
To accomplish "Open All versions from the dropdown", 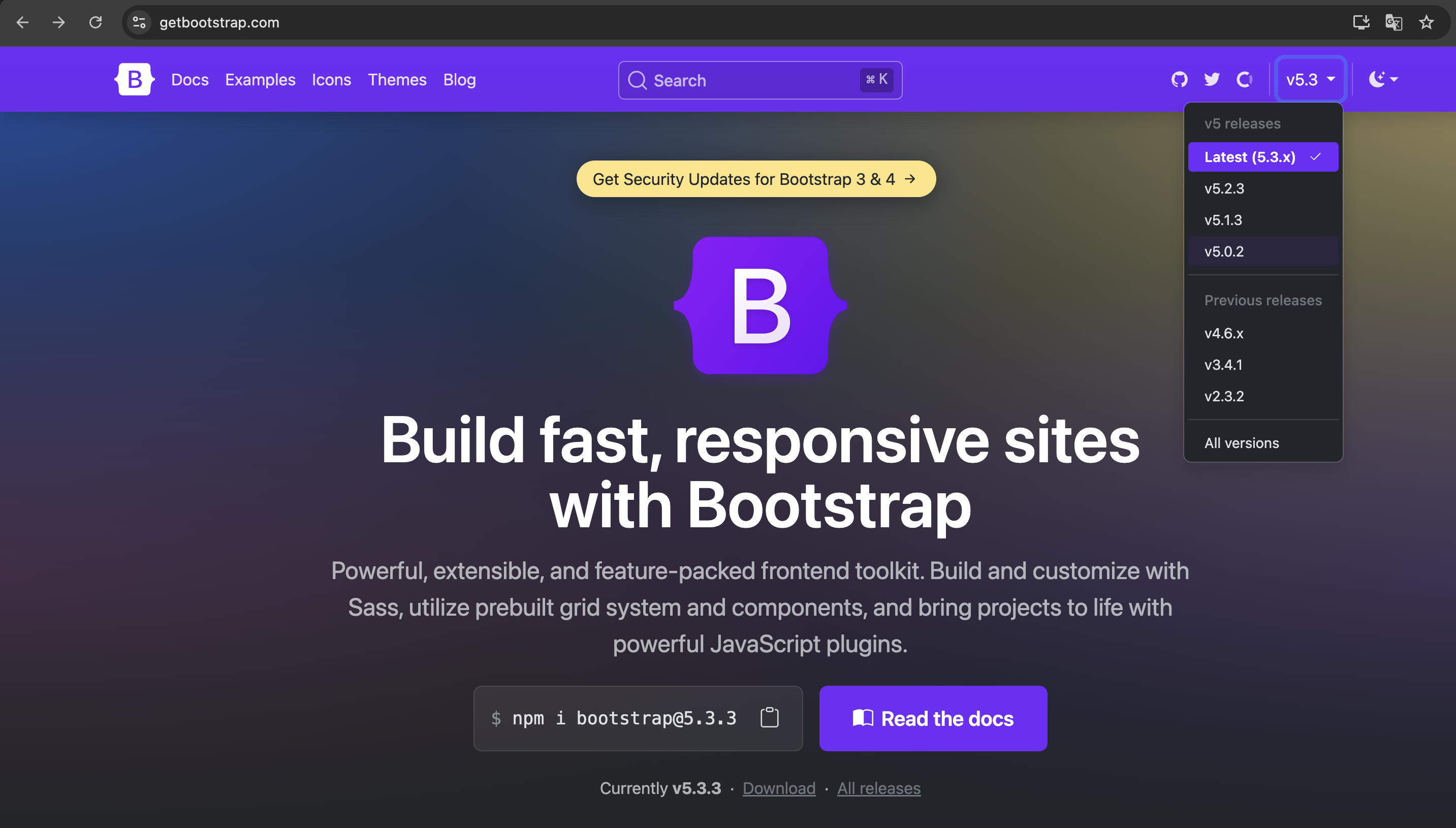I will click(x=1263, y=443).
